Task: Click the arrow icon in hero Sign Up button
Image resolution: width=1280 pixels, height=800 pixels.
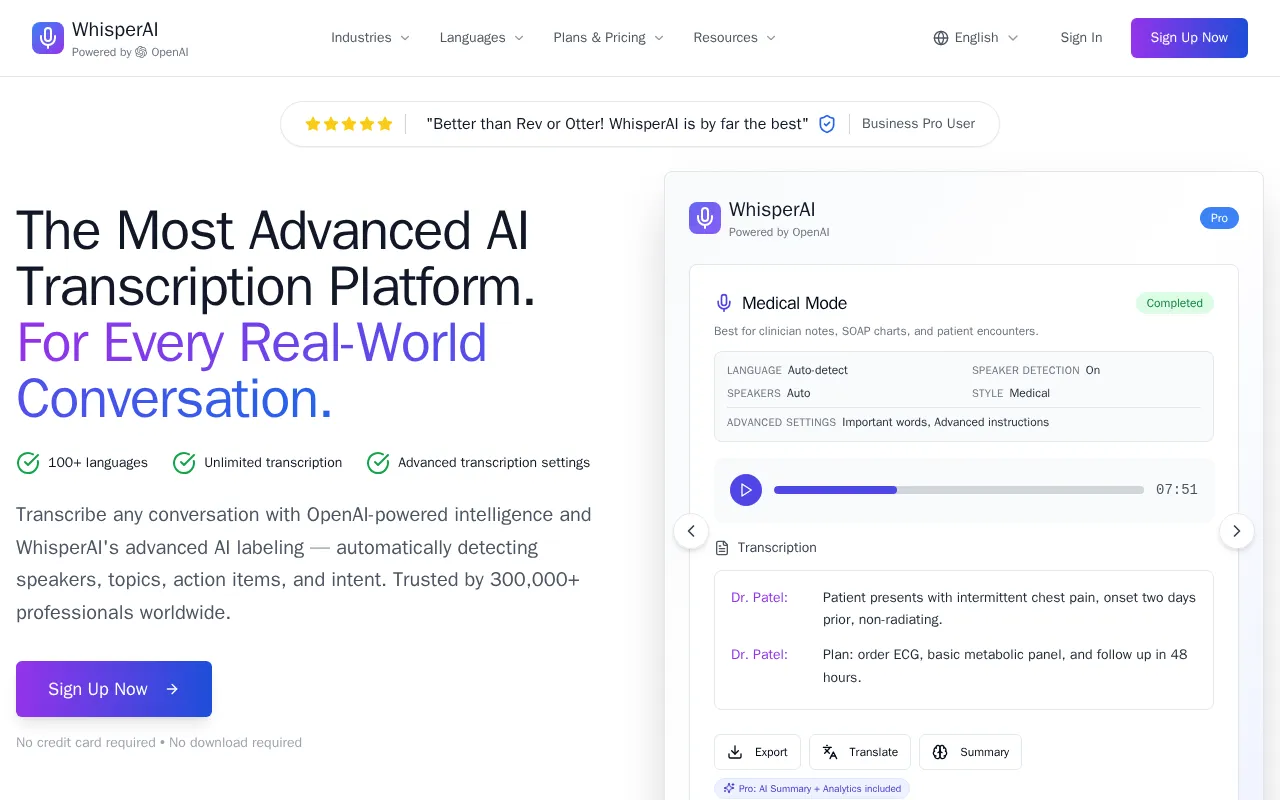Action: tap(172, 689)
